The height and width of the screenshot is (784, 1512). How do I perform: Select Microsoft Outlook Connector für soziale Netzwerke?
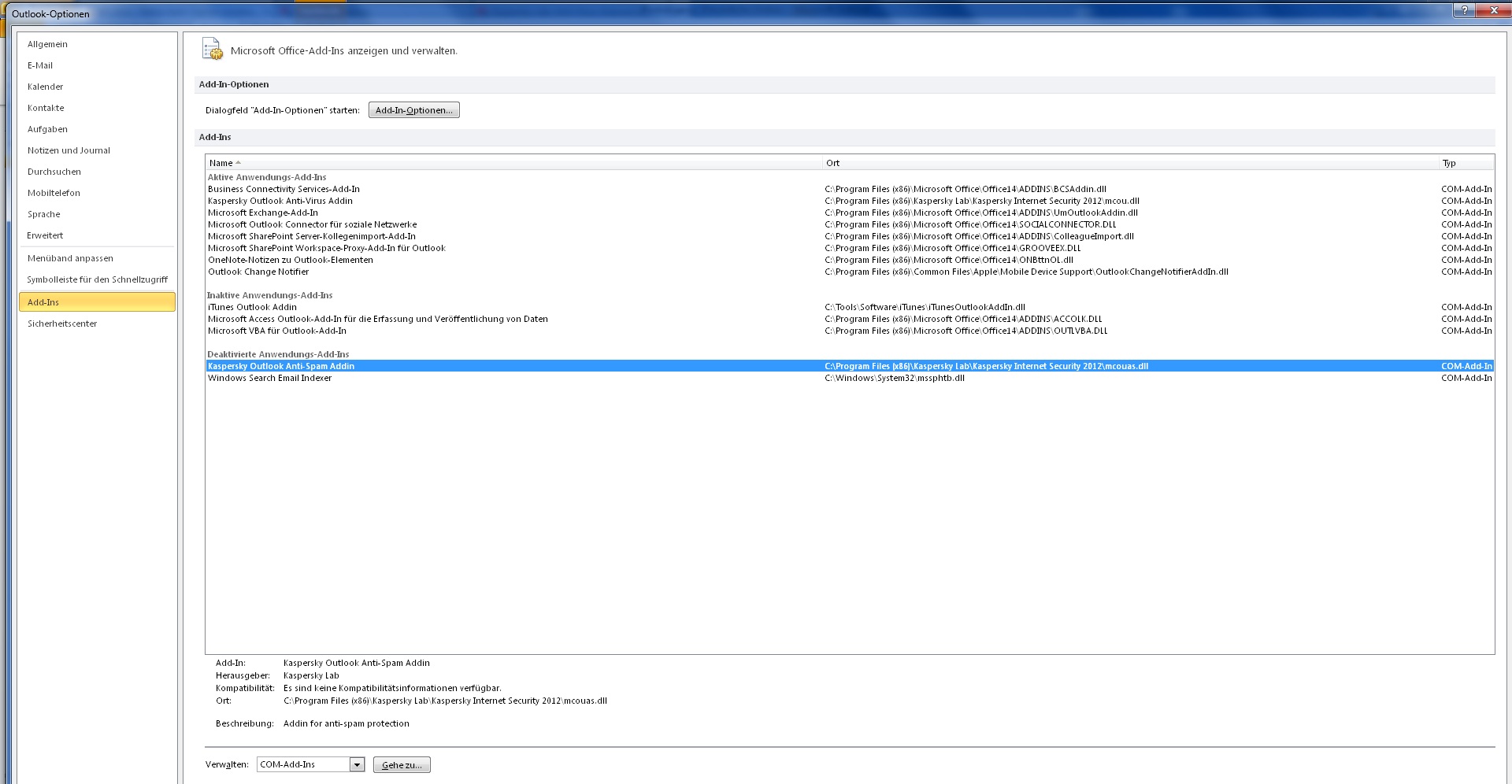point(850,224)
